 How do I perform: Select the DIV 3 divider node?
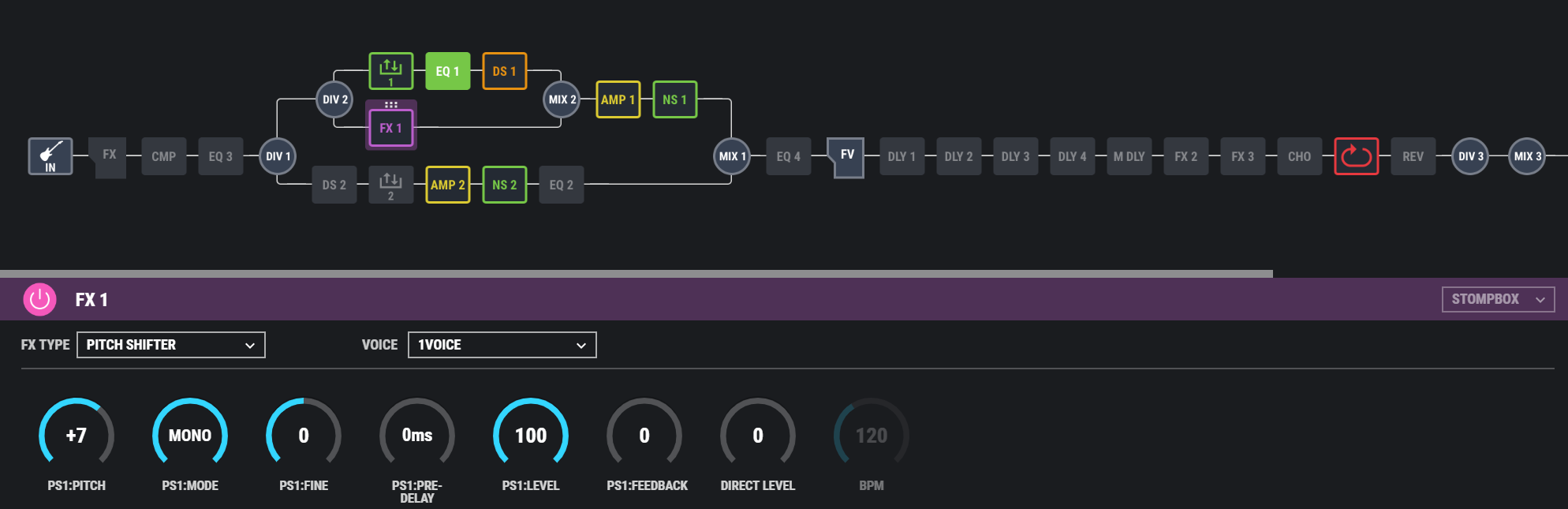[x=1470, y=156]
